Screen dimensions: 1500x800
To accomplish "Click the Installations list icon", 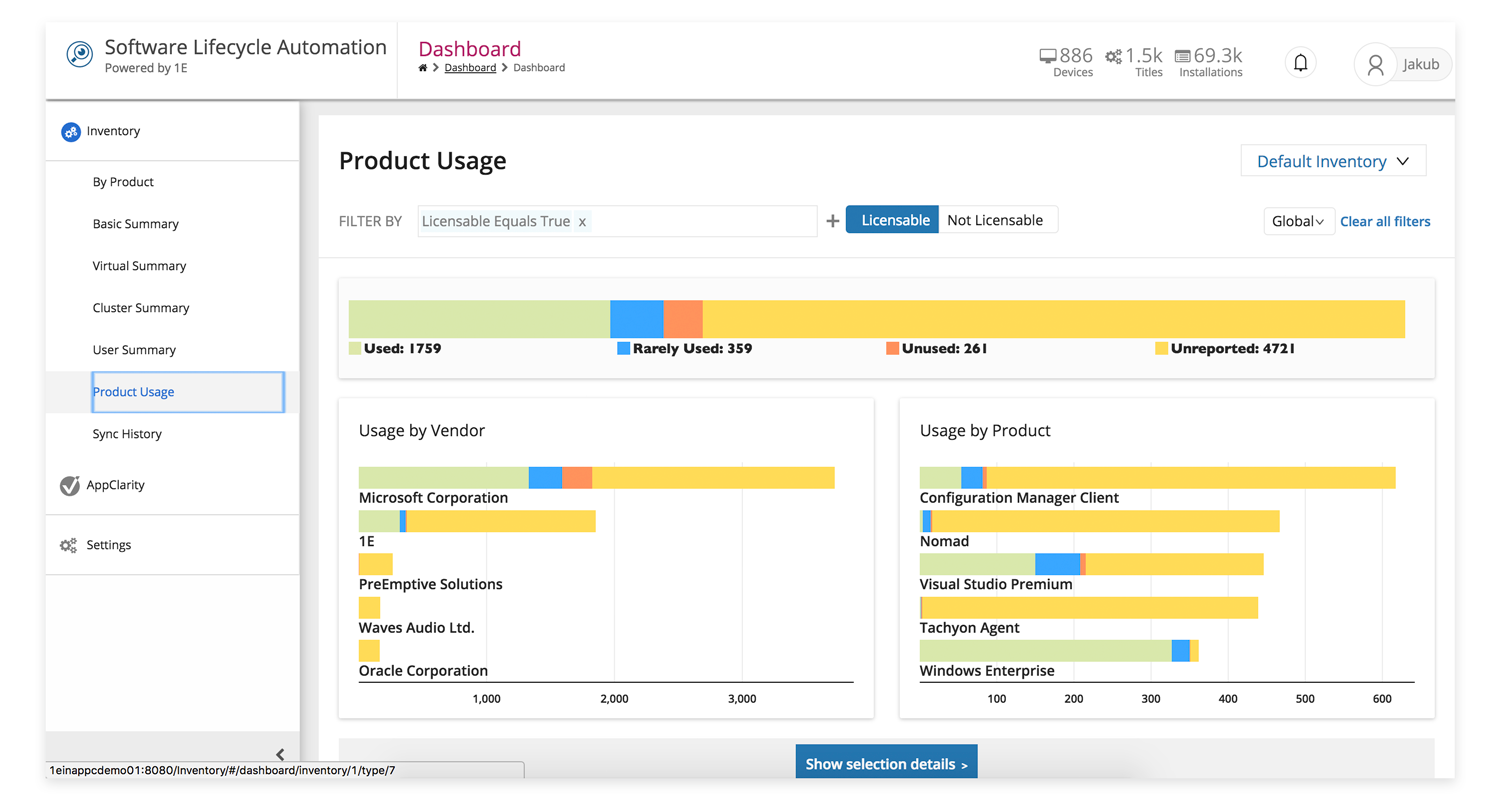I will (1183, 56).
